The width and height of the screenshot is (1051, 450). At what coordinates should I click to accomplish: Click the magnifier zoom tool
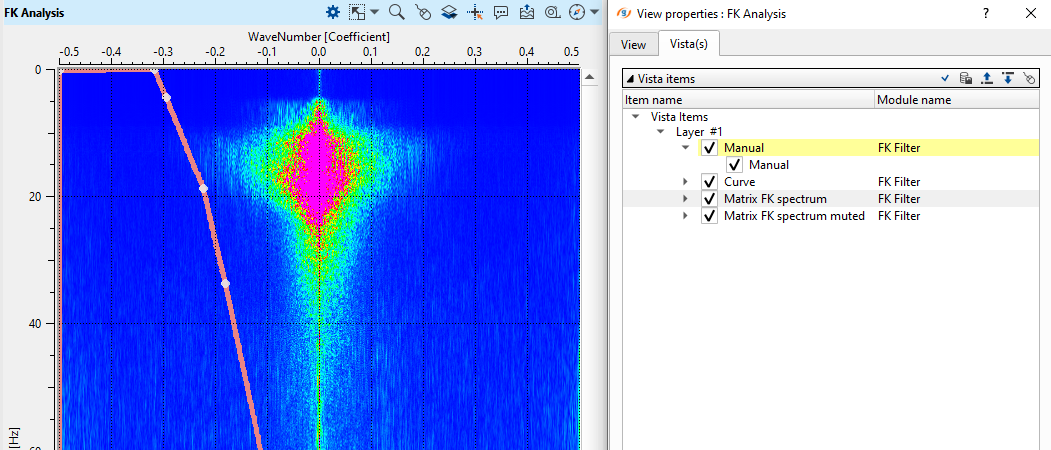[x=396, y=13]
